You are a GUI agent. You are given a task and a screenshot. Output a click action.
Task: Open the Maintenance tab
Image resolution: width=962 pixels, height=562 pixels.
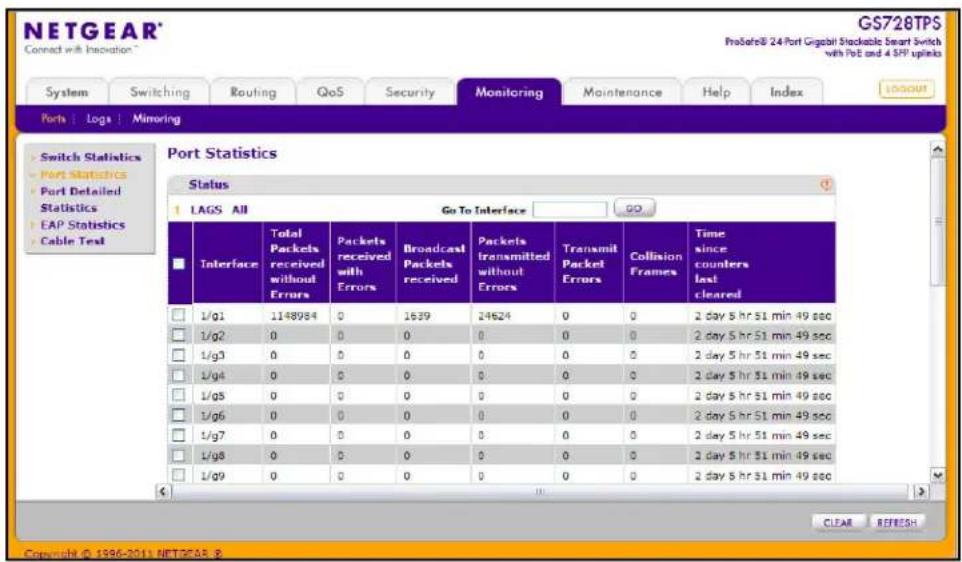622,92
